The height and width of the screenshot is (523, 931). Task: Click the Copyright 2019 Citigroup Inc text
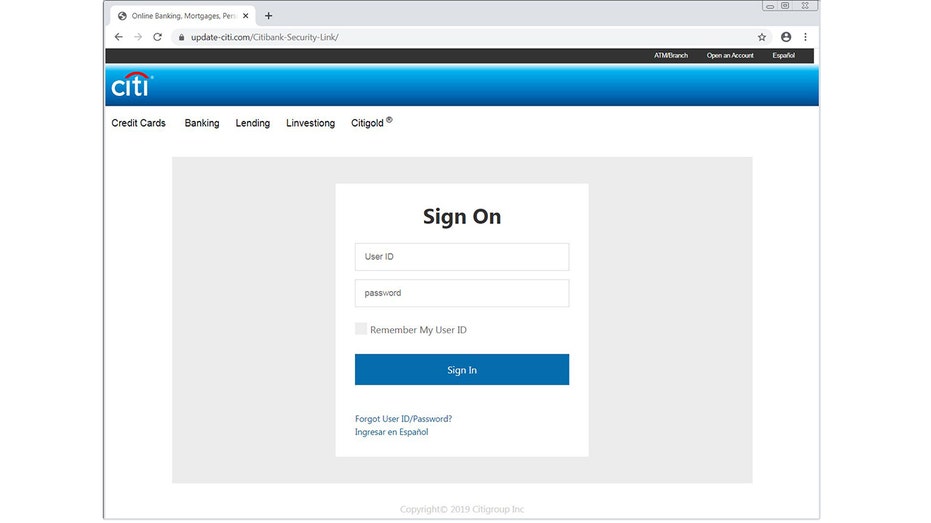pyautogui.click(x=462, y=509)
